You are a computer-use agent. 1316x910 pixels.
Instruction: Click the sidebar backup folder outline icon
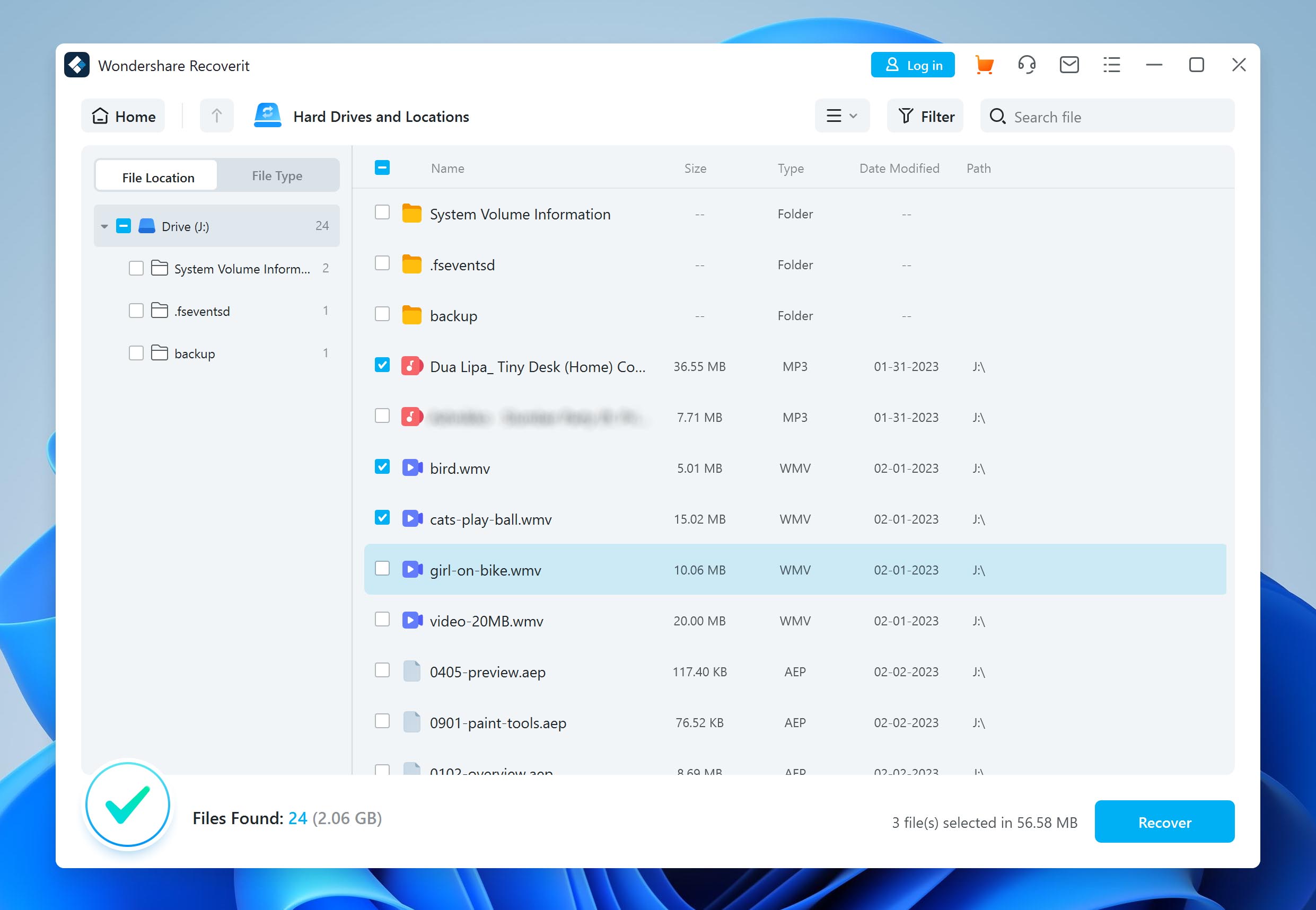pos(159,353)
